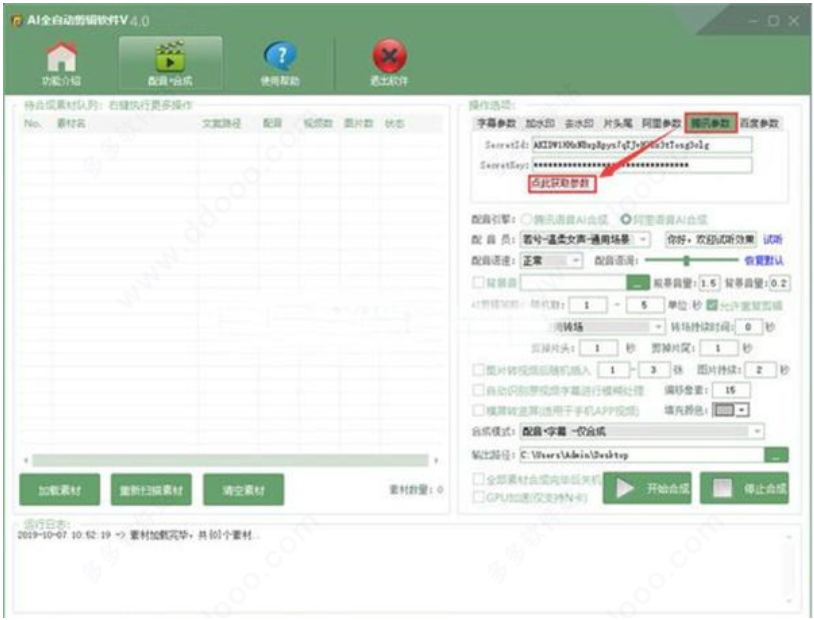Switch to the 去水印 tab
Viewport: 814px width, 620px height.
click(579, 123)
